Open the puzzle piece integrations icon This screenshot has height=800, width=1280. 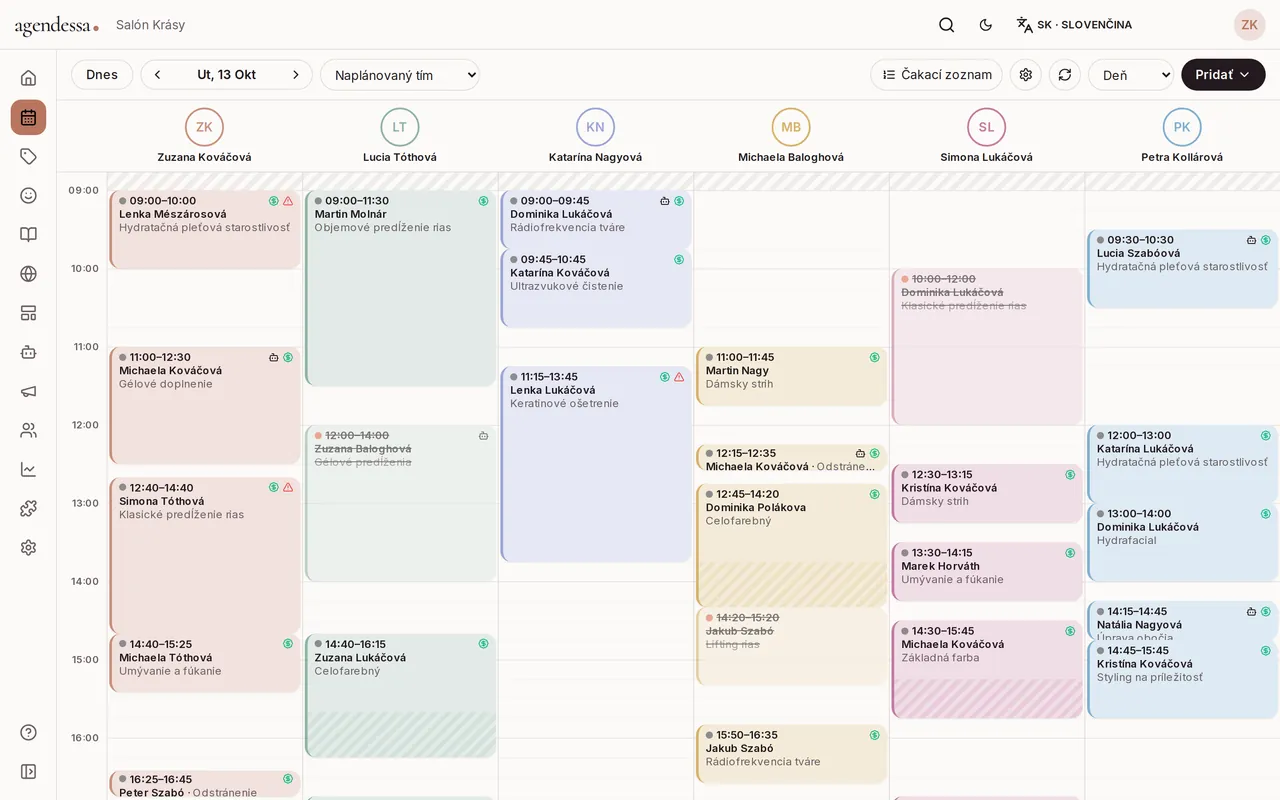point(28,508)
